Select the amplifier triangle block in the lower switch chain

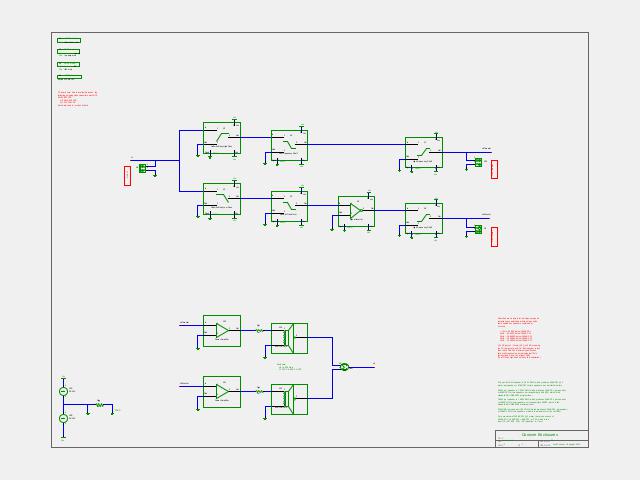(x=356, y=211)
